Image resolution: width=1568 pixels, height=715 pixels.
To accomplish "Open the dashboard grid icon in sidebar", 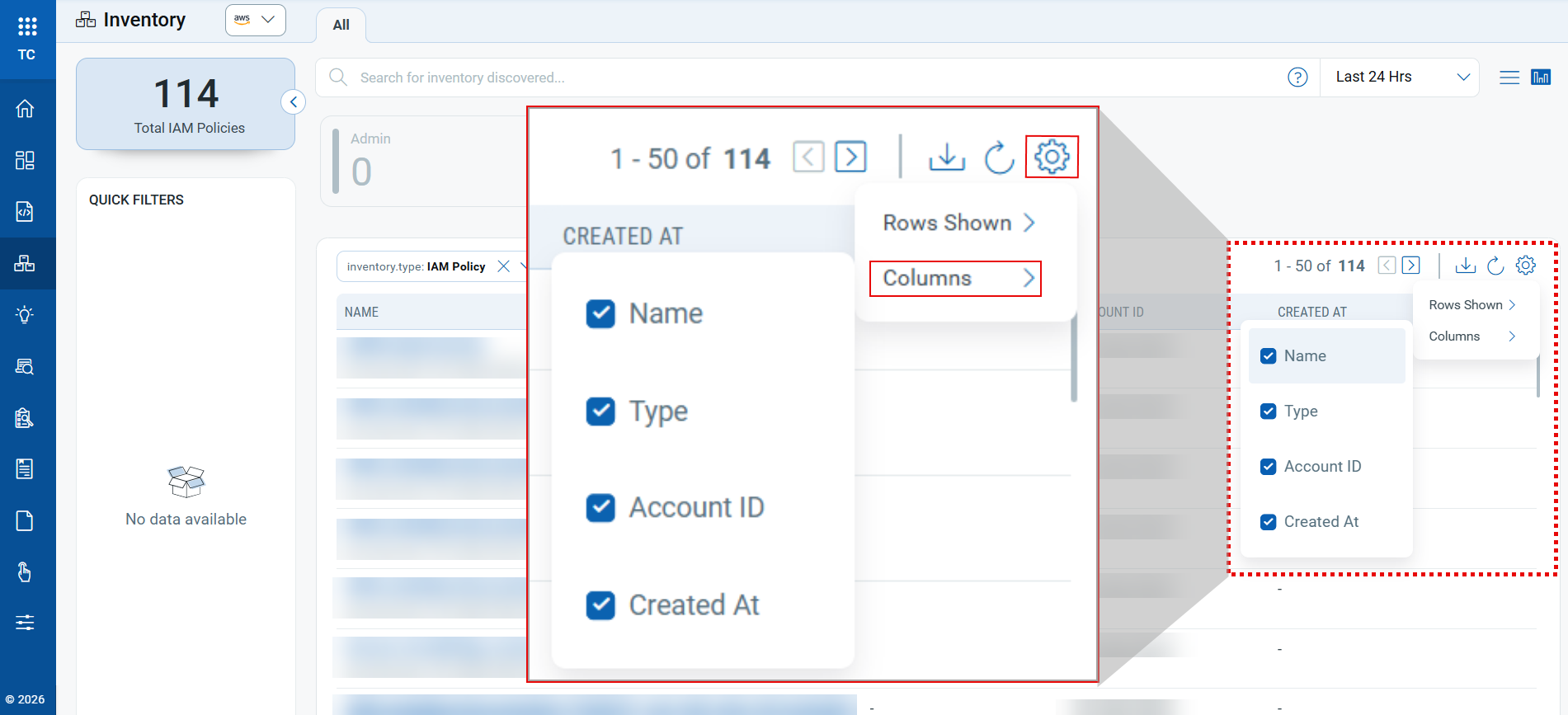I will coord(25,160).
